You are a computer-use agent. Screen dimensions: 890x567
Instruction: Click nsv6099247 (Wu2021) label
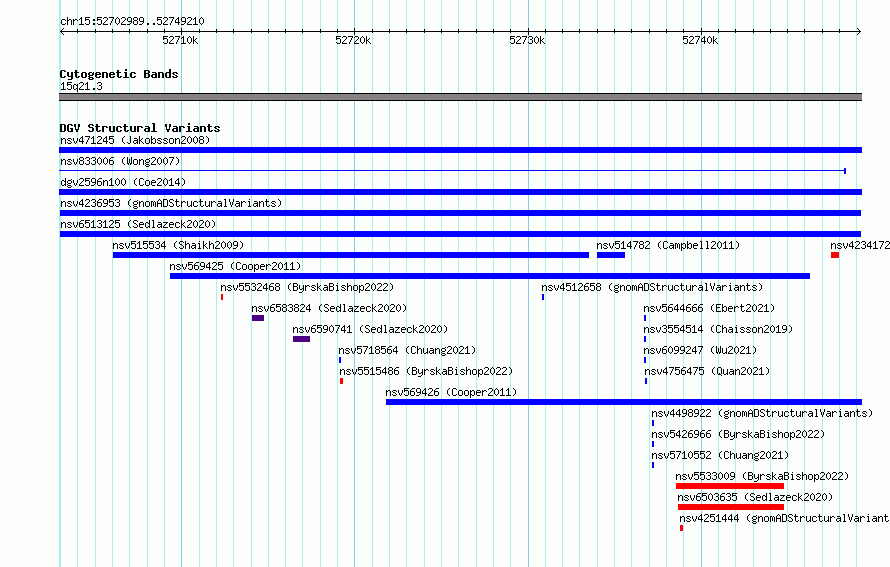point(700,350)
